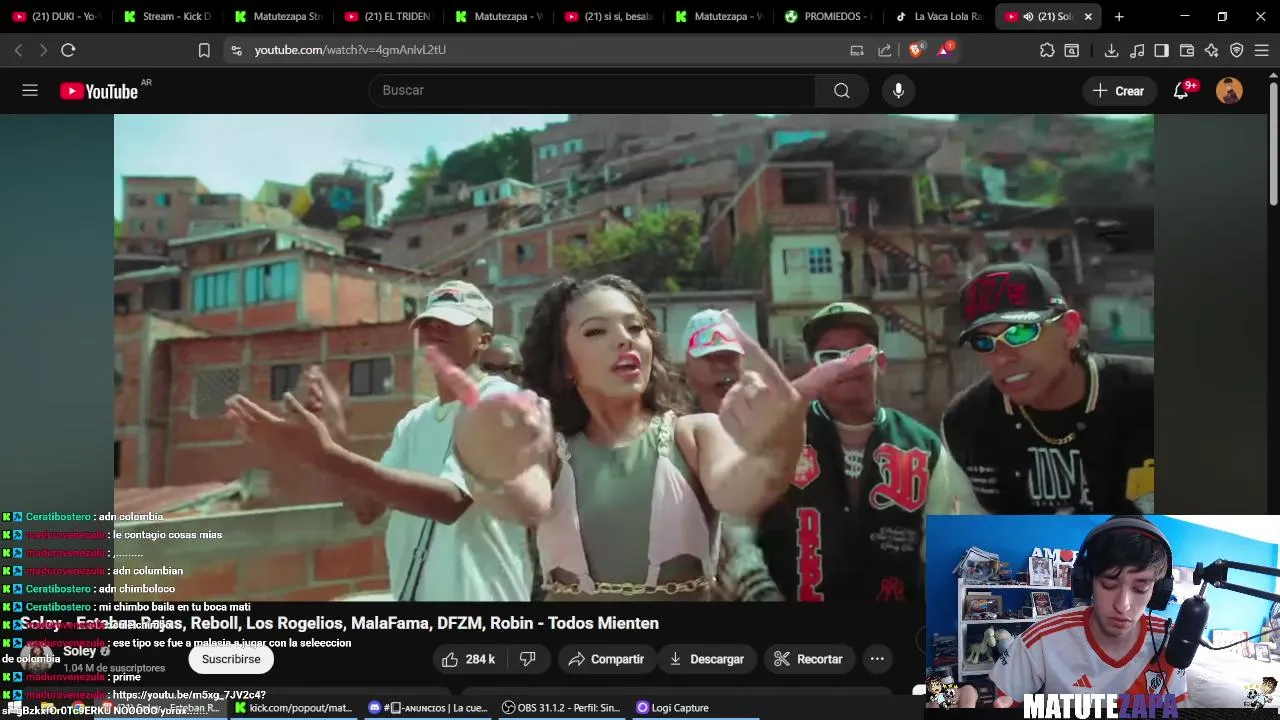This screenshot has height=720, width=1280.
Task: Click the share icon in the address bar
Action: pyautogui.click(x=885, y=50)
